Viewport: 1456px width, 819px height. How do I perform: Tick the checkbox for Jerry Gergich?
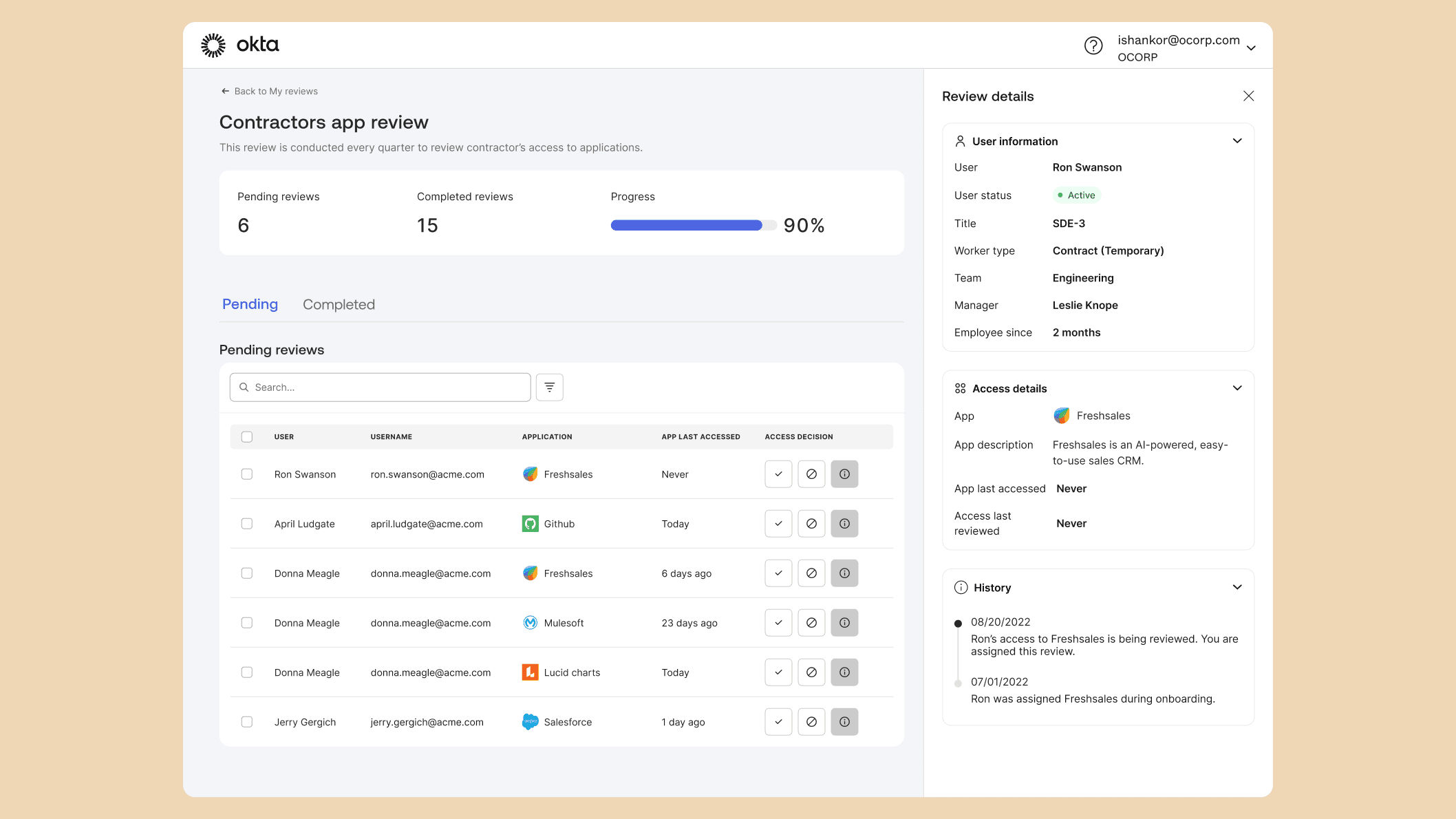point(247,722)
